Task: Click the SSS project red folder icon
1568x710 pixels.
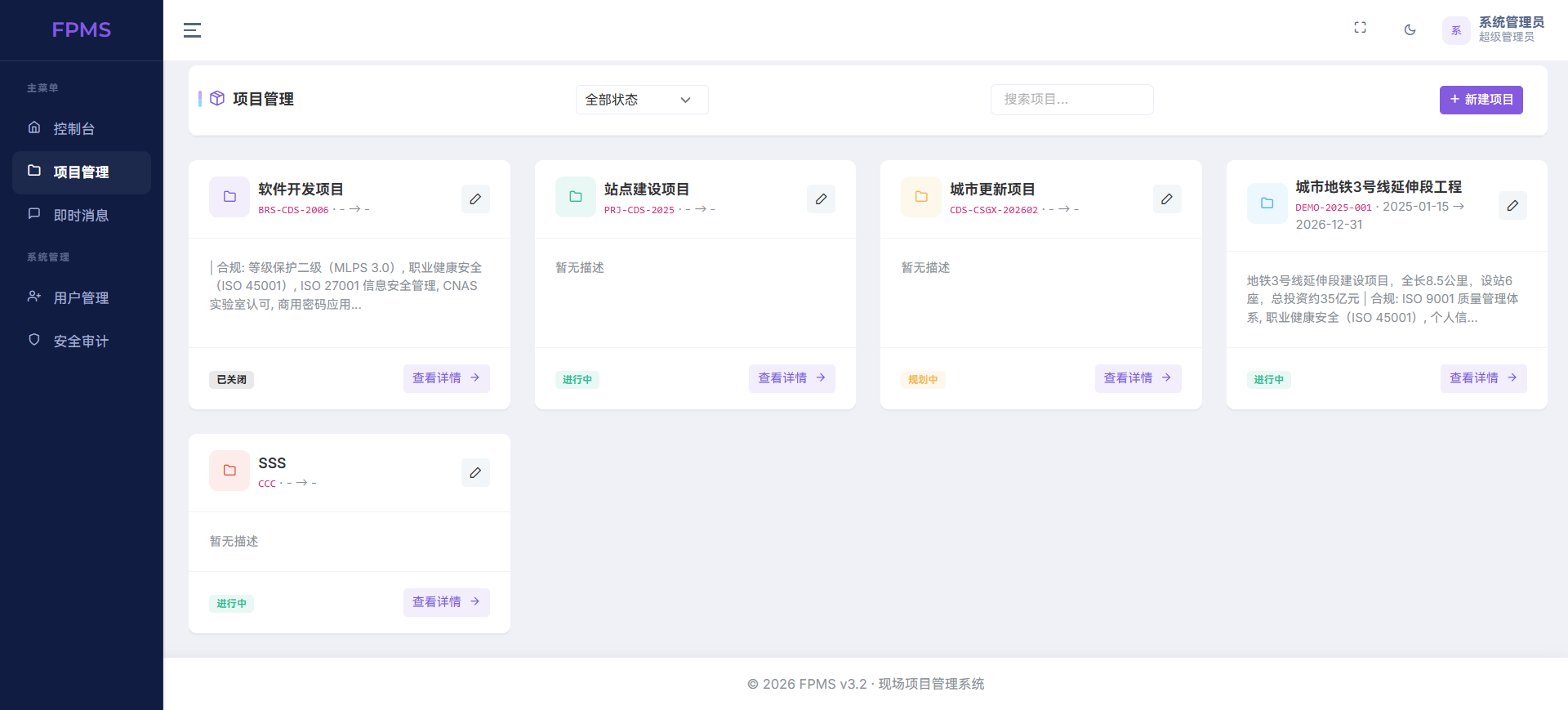Action: (229, 471)
